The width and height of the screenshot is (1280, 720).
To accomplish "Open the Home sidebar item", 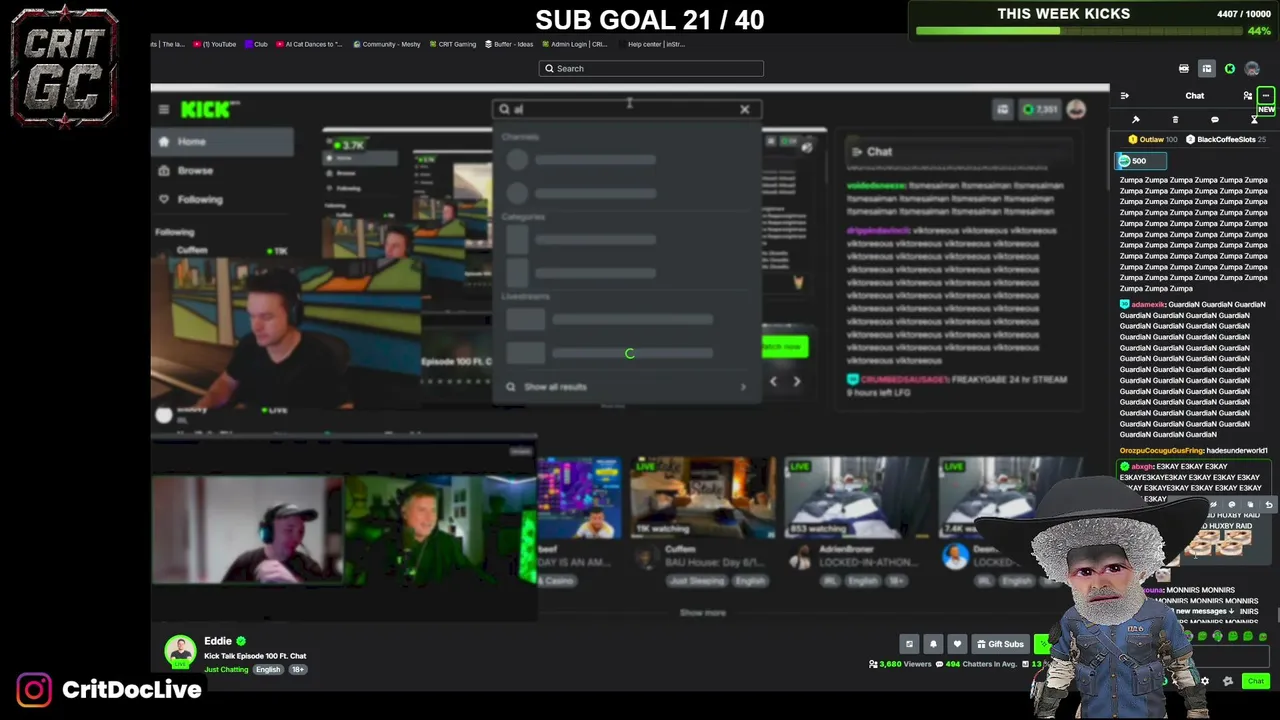I will tap(223, 142).
